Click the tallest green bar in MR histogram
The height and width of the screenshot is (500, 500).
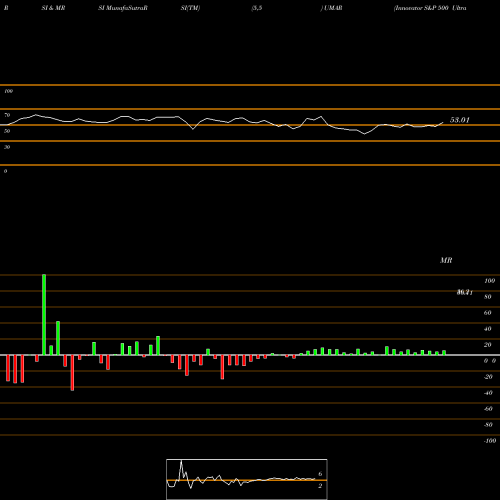(44, 315)
